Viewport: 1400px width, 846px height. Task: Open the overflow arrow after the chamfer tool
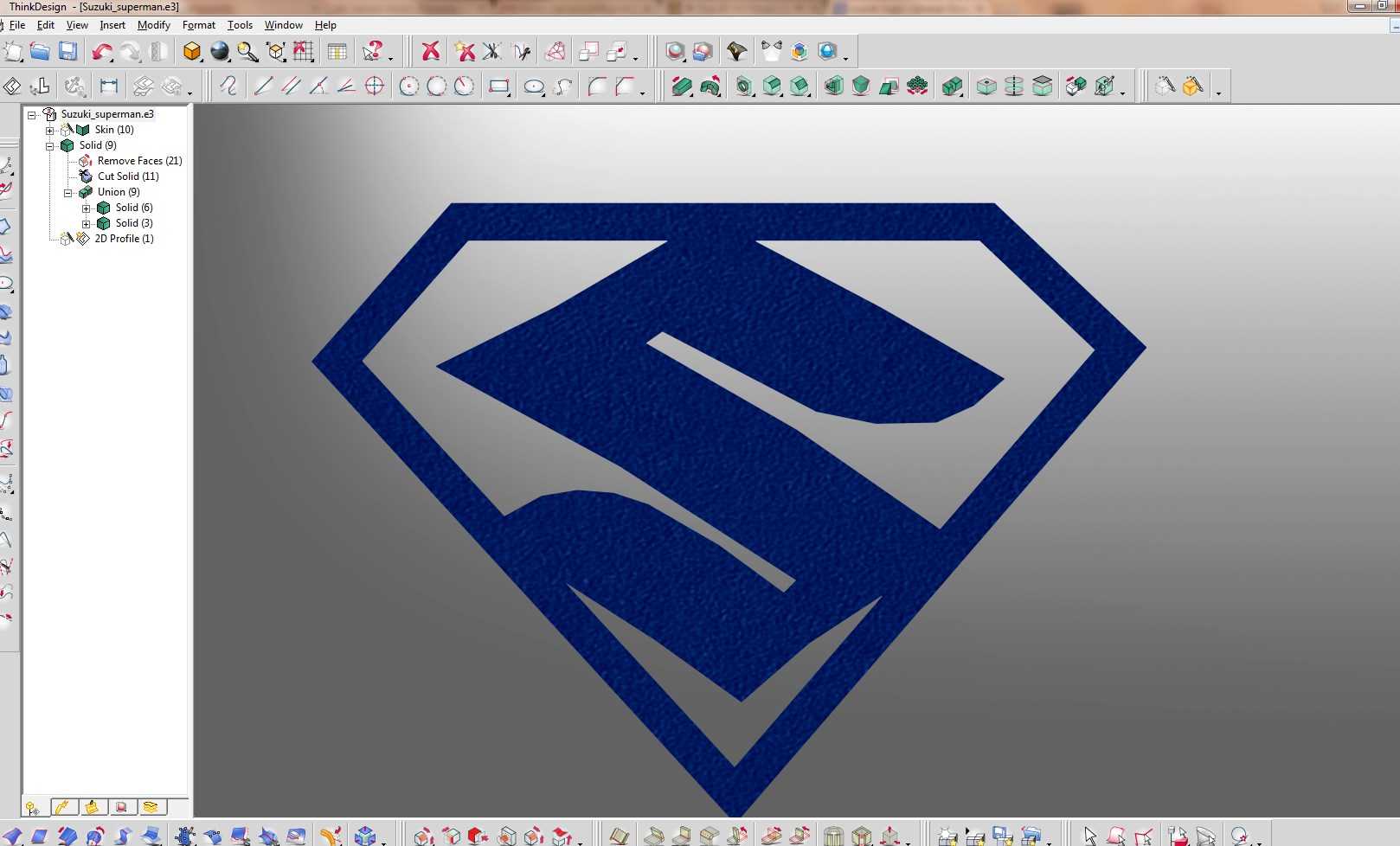[x=642, y=92]
